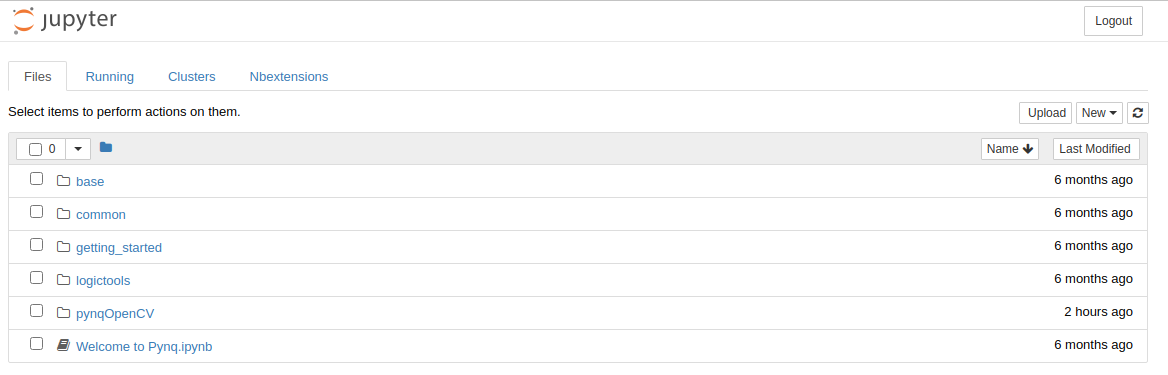This screenshot has width=1168, height=375.
Task: Click the blue root folder icon
Action: point(106,148)
